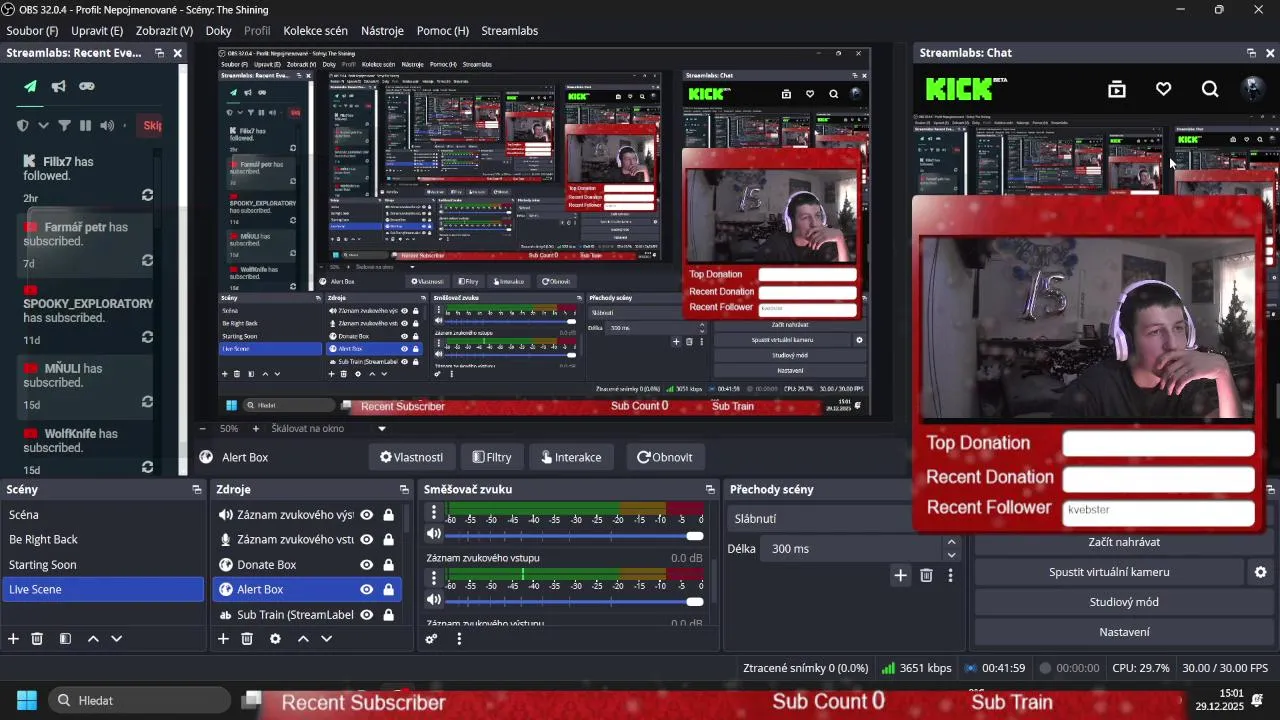Add a new scene with the plus icon
The height and width of the screenshot is (720, 1280).
[x=13, y=638]
